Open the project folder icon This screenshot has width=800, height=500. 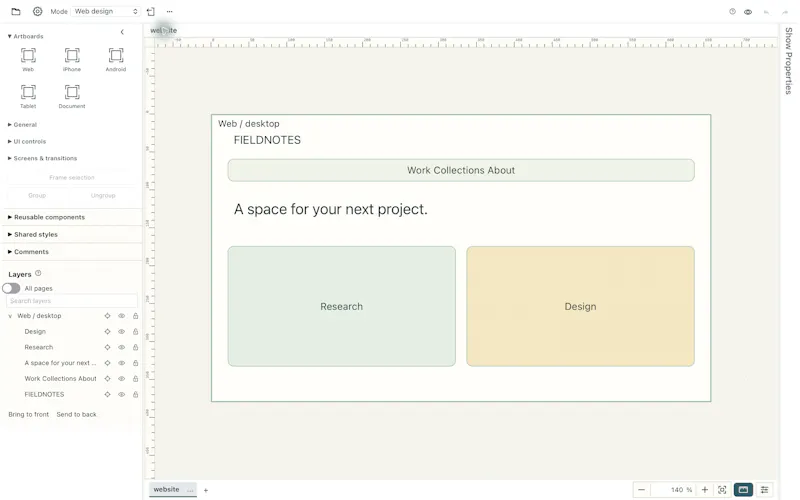click(16, 11)
